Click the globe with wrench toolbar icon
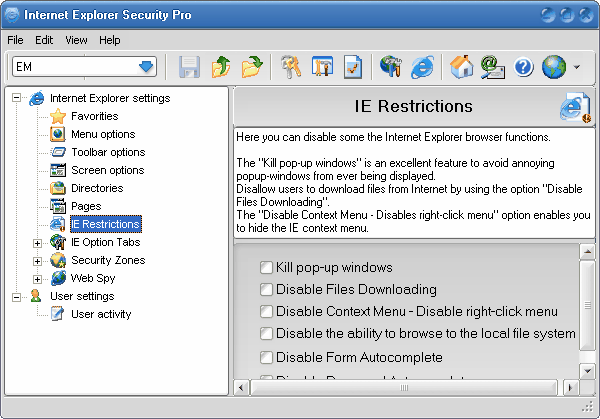 [x=391, y=67]
